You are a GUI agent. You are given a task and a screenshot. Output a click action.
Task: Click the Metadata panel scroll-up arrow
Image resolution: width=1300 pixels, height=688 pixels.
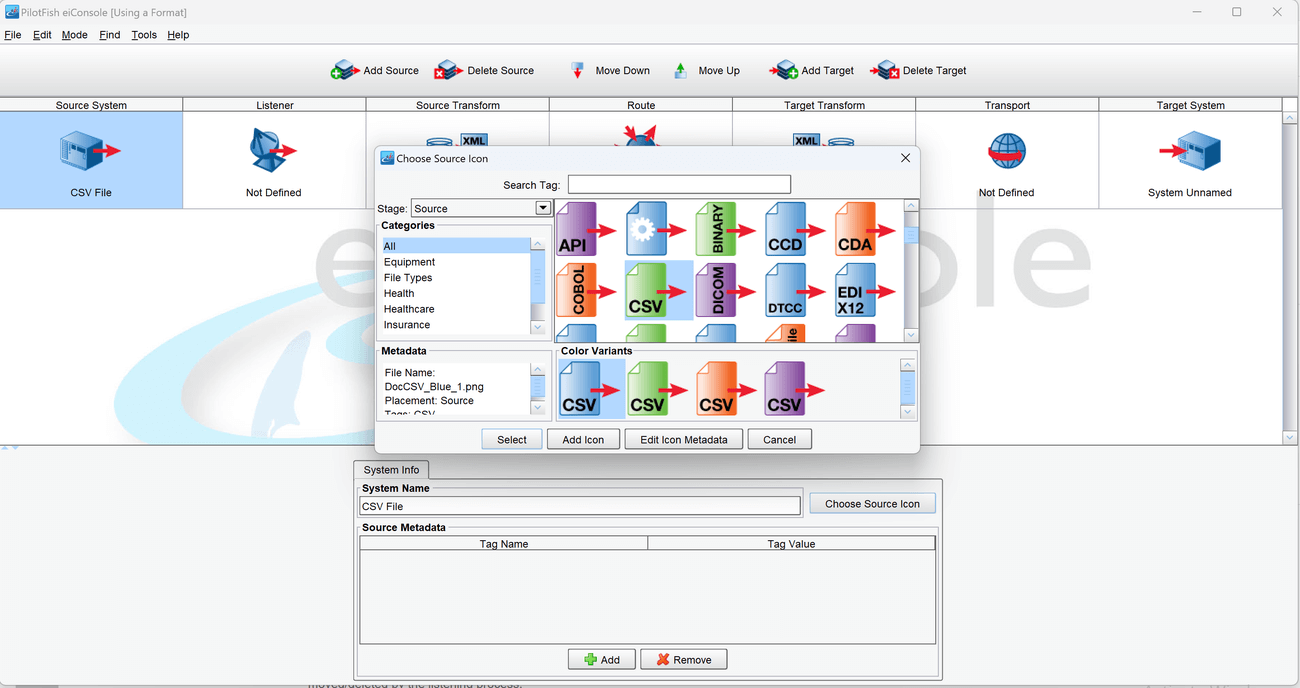pos(538,370)
